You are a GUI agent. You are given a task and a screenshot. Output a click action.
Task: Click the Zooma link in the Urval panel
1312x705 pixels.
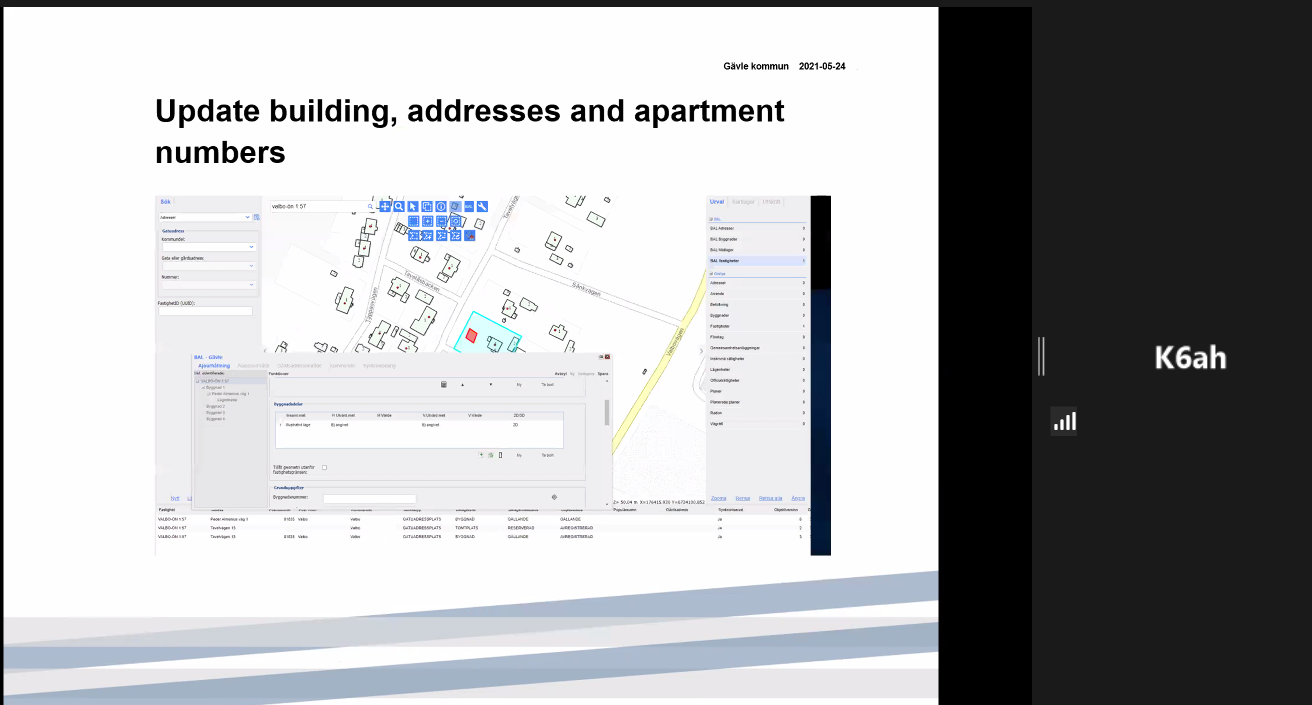pyautogui.click(x=716, y=497)
